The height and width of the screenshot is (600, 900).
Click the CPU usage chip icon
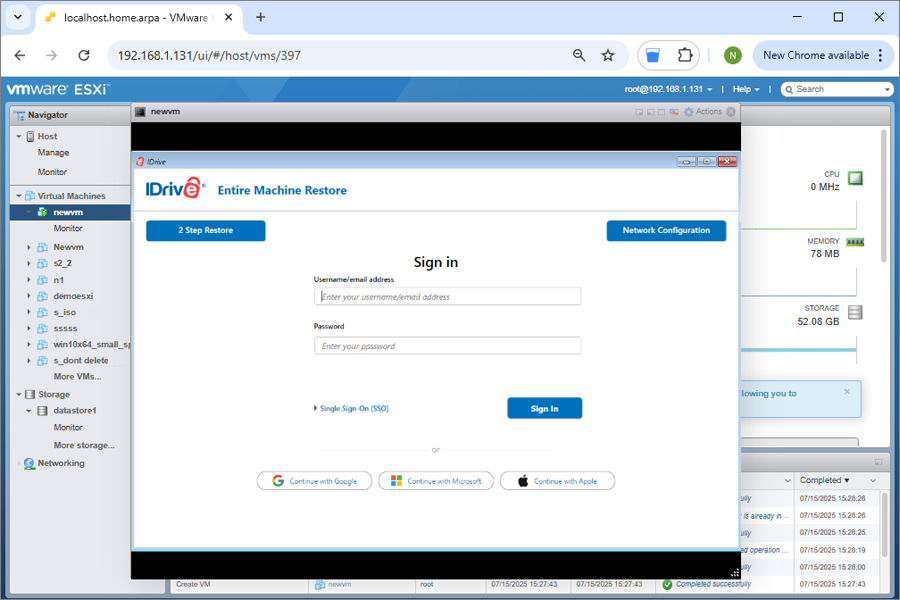click(x=855, y=179)
